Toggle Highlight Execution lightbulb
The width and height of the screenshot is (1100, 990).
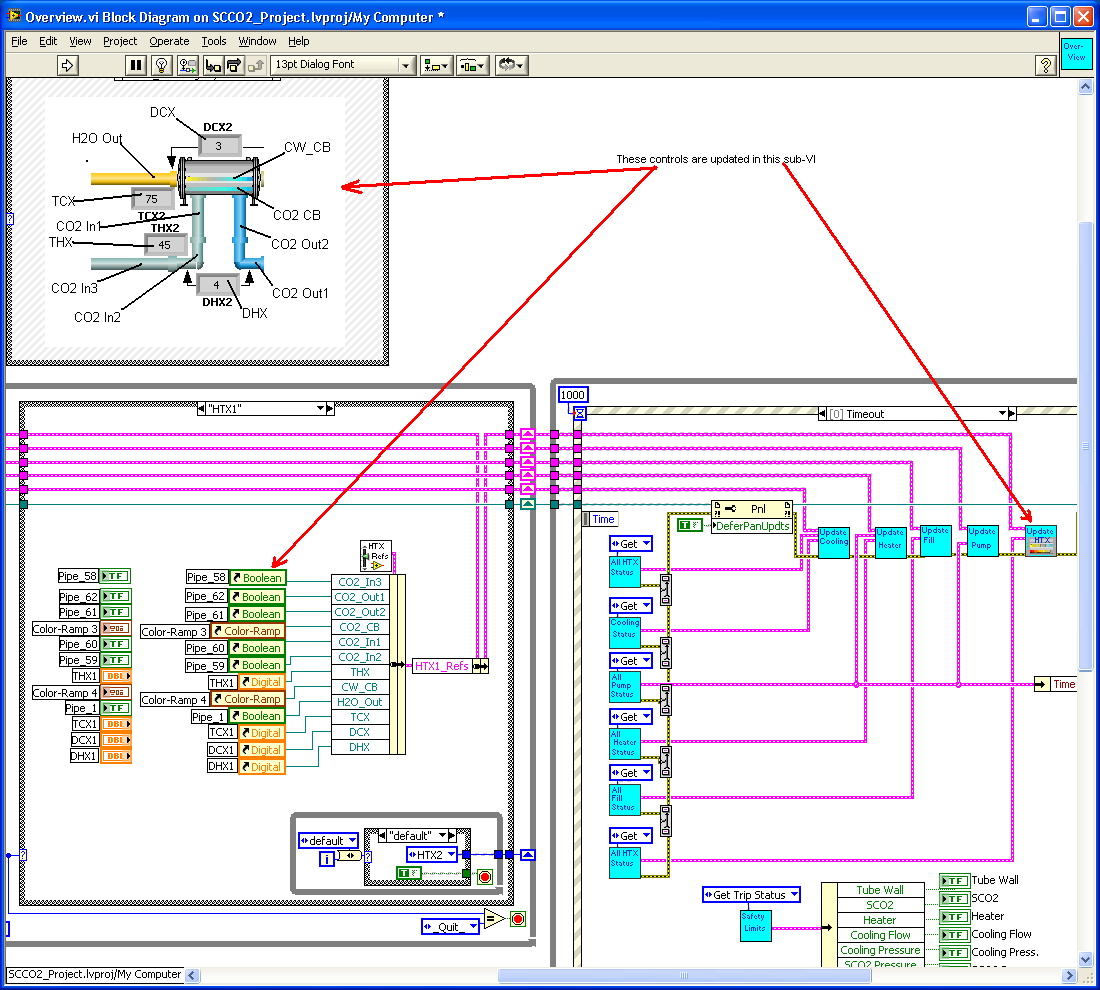161,65
